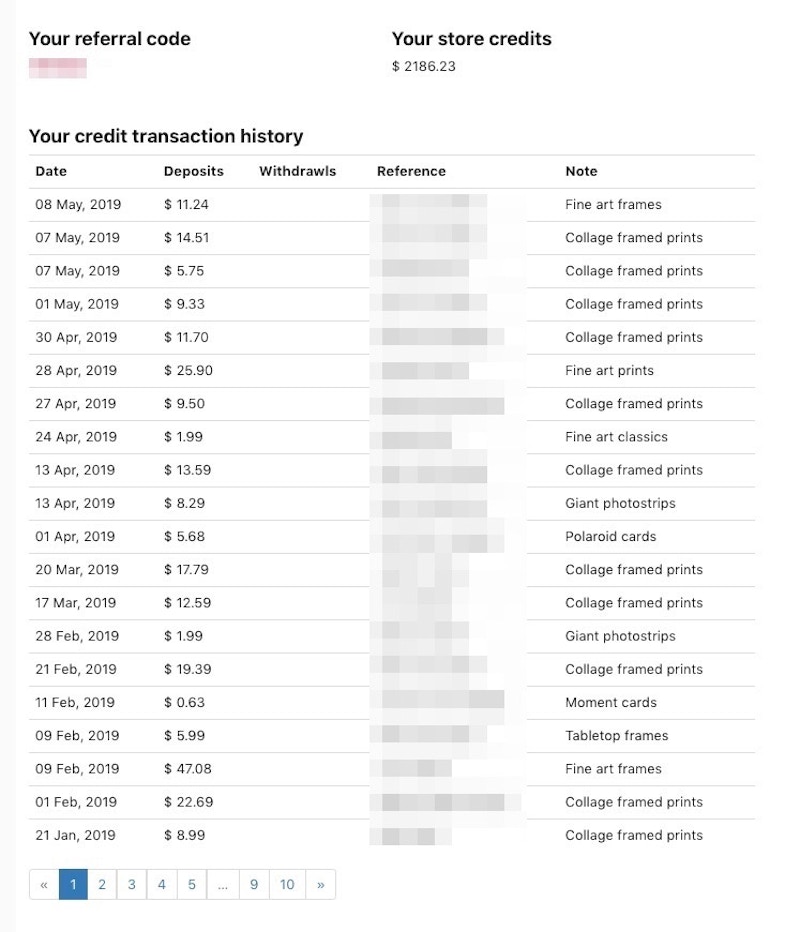
Task: Open pagination page 2
Action: 102,885
